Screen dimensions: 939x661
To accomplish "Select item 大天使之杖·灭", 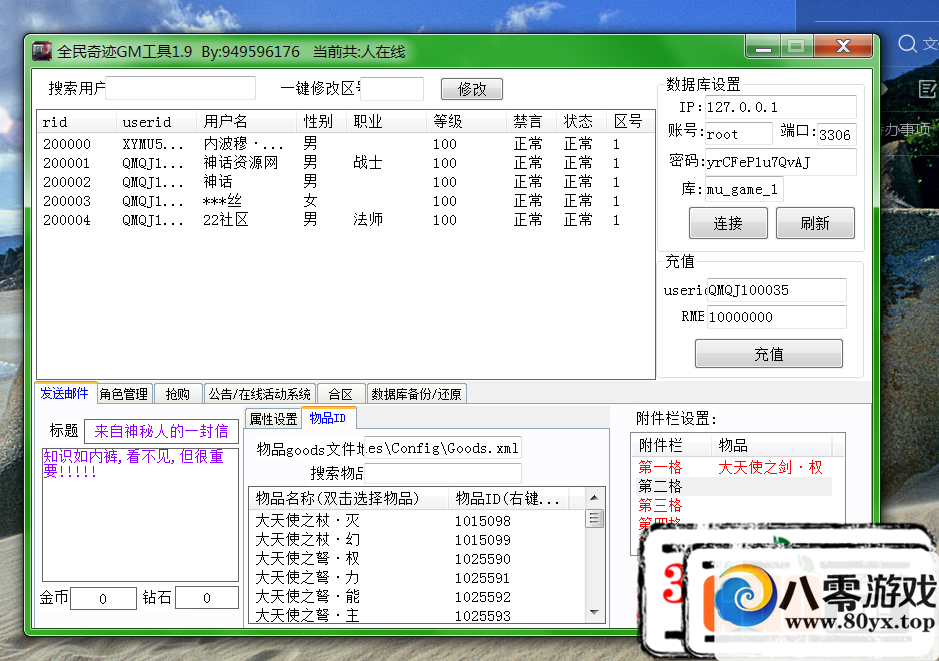I will [417, 520].
